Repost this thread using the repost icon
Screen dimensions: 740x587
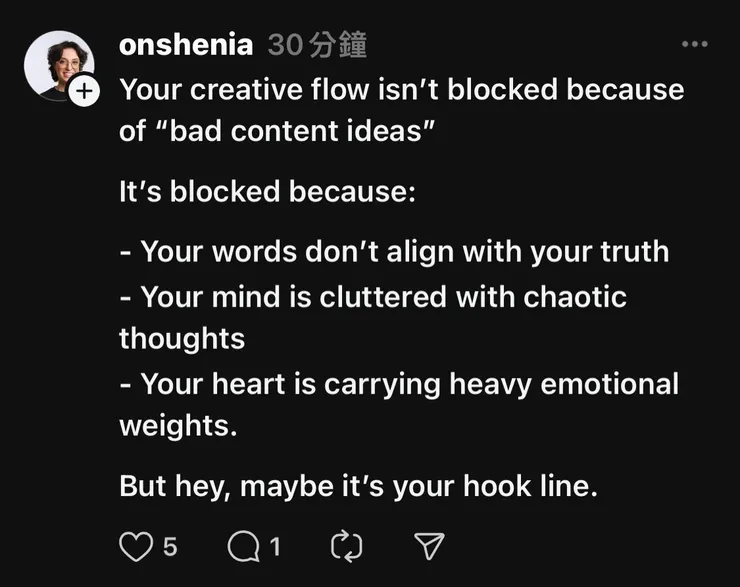pyautogui.click(x=343, y=545)
